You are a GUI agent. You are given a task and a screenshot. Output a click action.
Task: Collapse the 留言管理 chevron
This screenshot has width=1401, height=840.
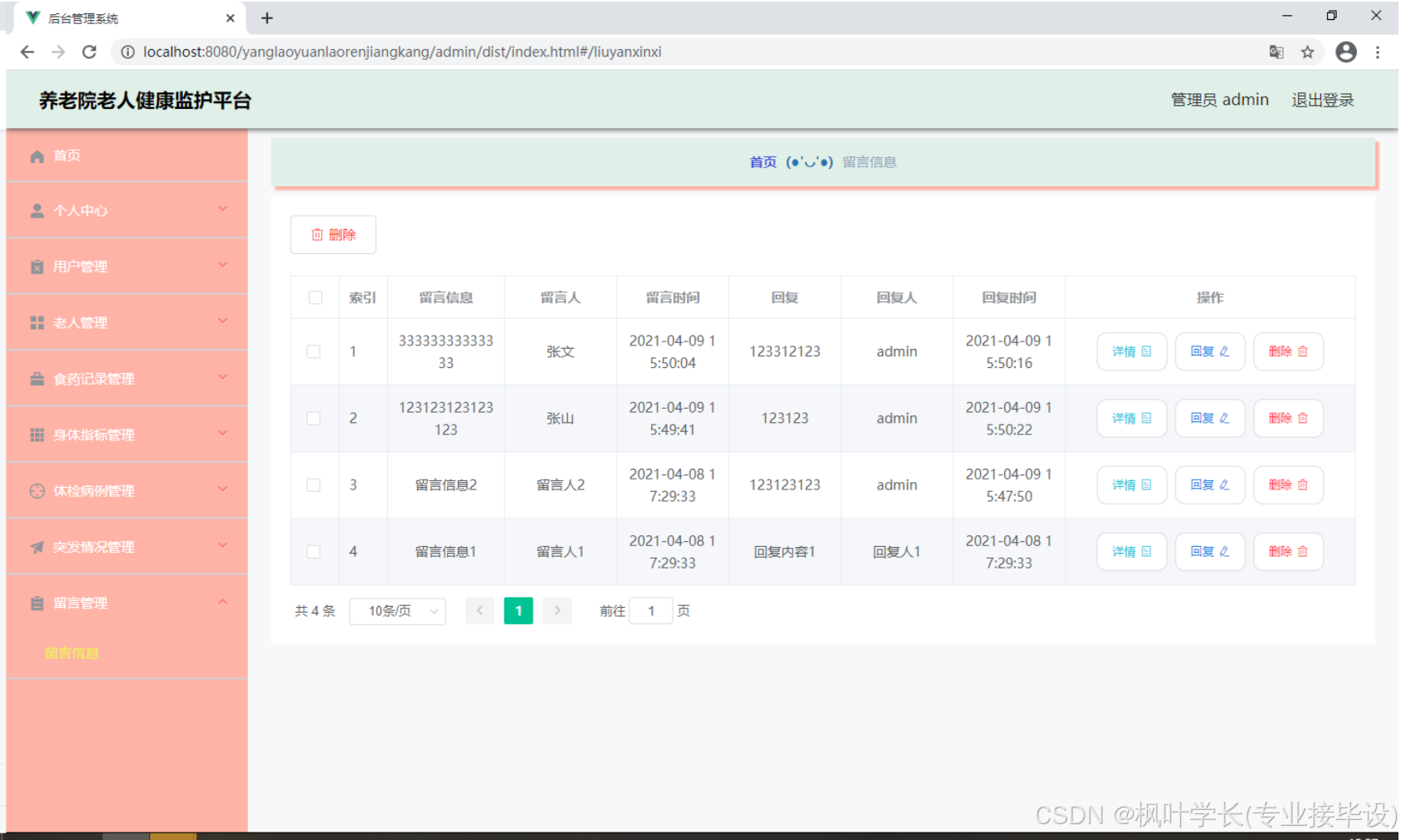222,601
